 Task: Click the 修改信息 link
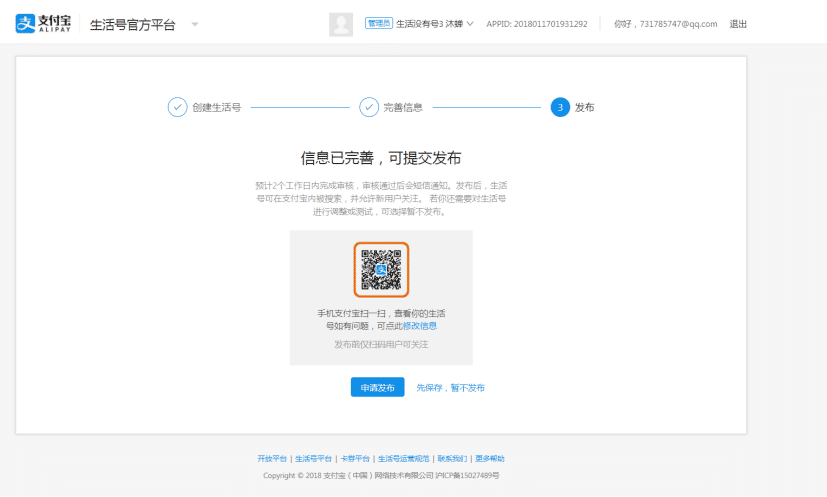pyautogui.click(x=420, y=326)
